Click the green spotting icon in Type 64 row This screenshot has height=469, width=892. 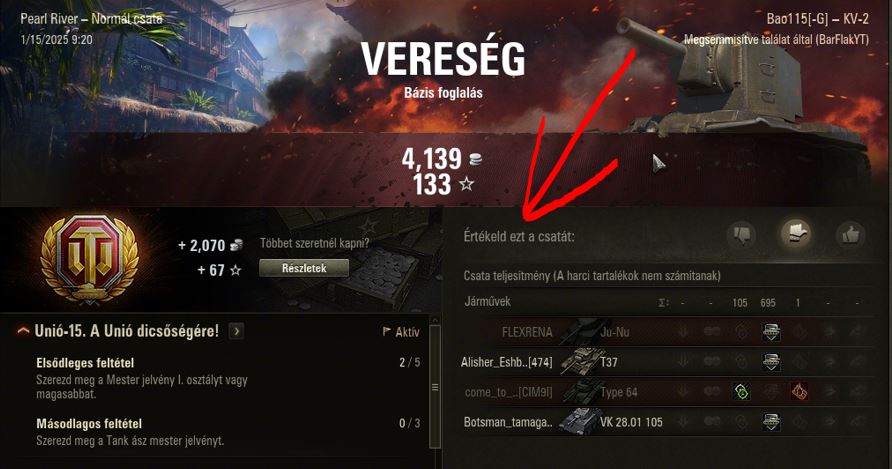tap(741, 392)
